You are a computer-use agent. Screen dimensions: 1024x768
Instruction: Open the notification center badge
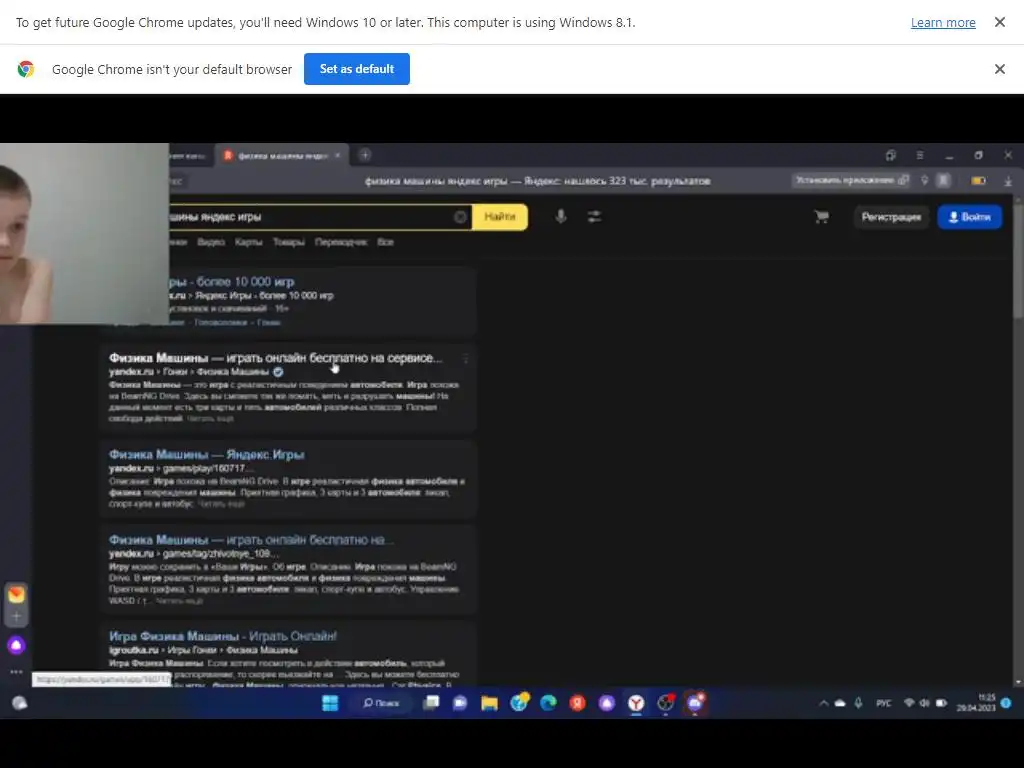(1006, 703)
